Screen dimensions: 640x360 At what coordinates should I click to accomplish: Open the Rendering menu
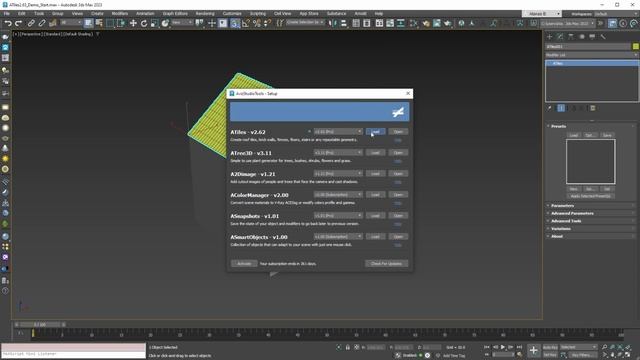pos(205,13)
